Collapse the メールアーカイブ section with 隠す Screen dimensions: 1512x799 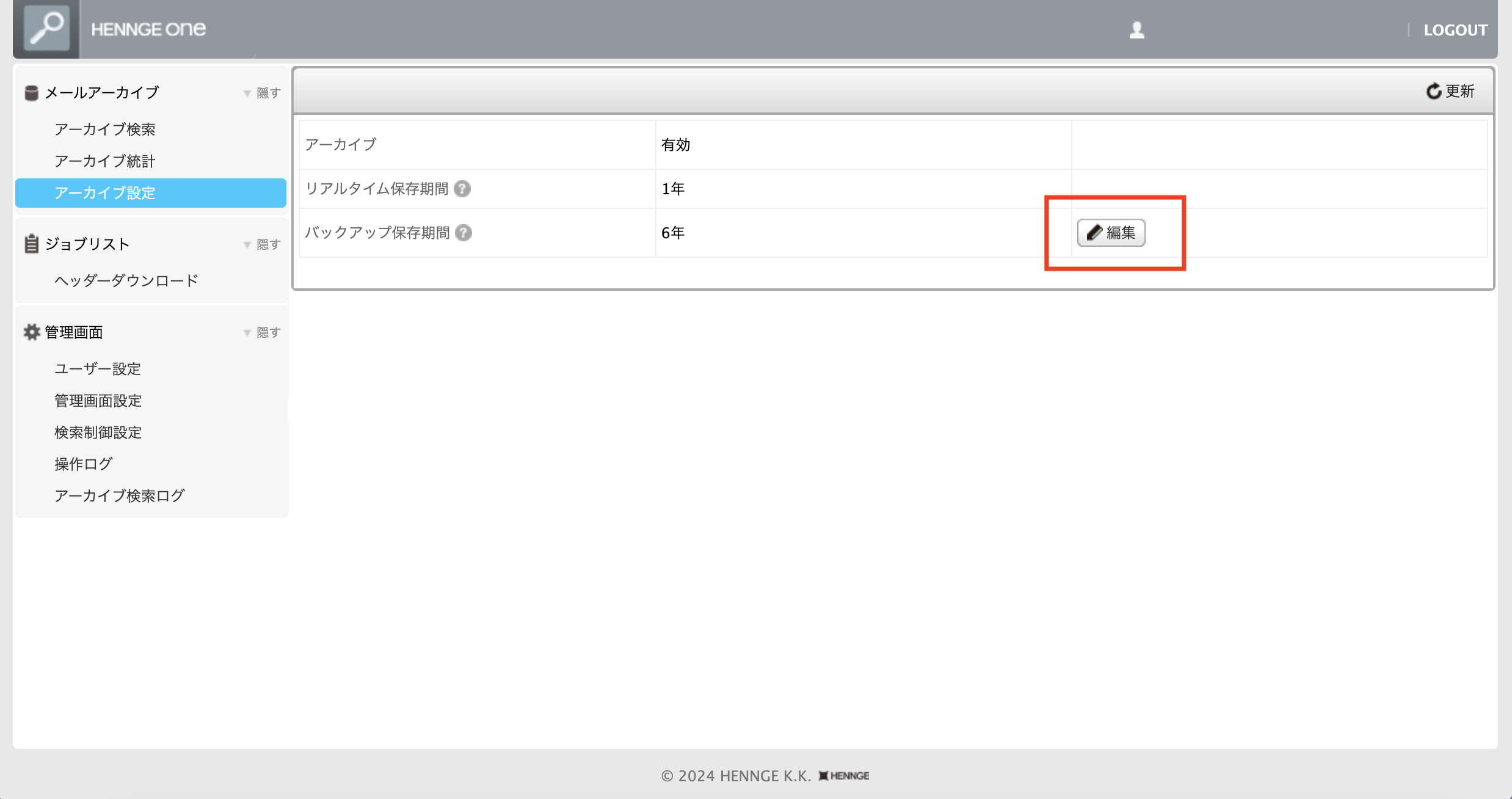[263, 93]
